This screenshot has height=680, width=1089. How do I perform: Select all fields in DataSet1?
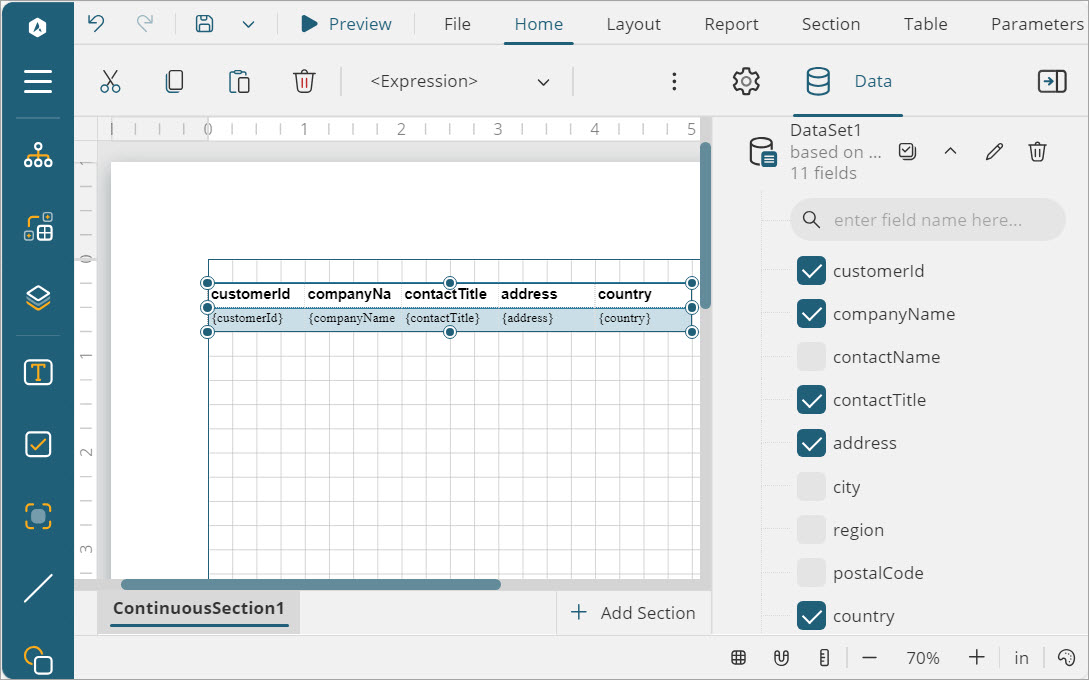pos(907,151)
